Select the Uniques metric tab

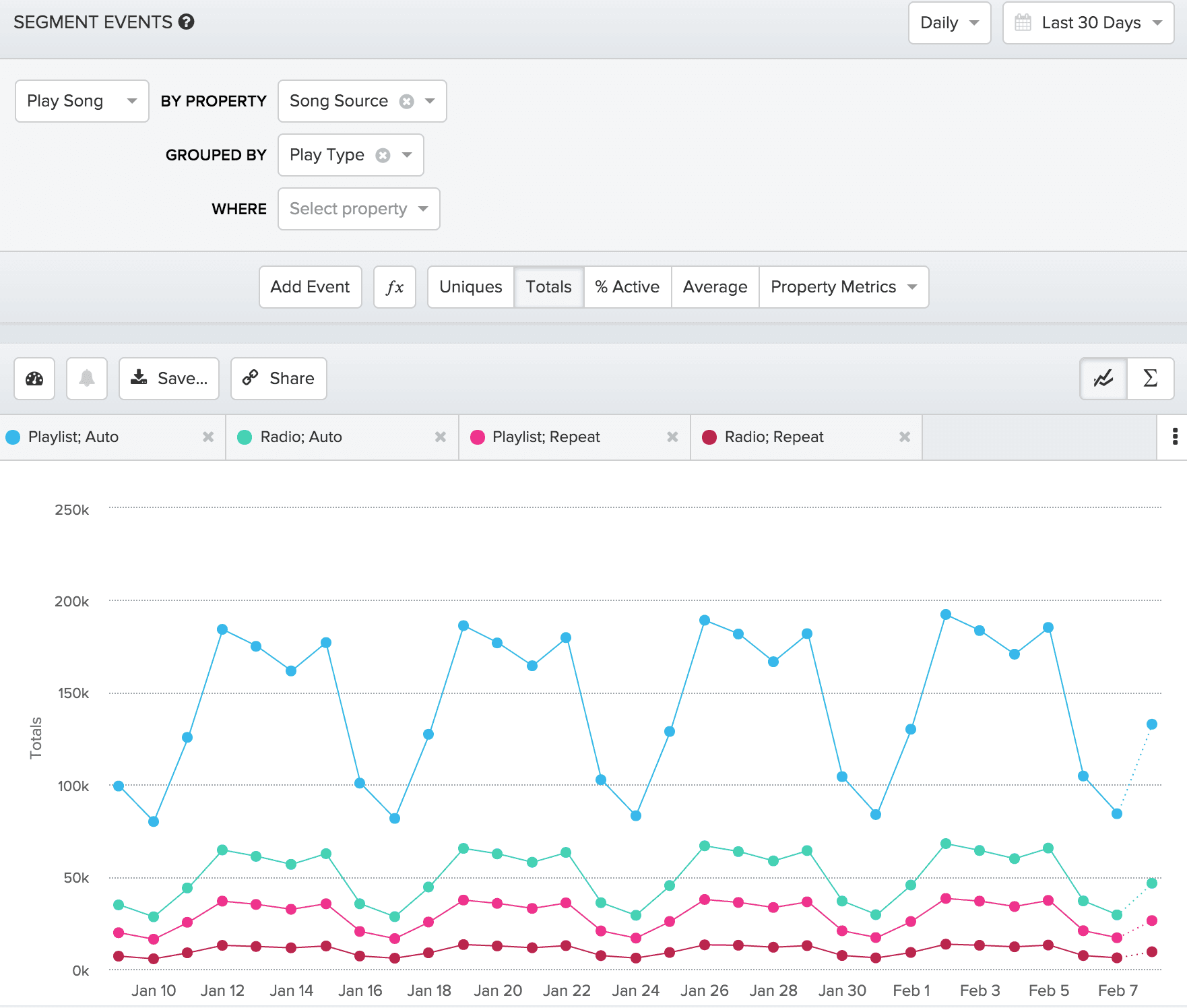click(470, 287)
